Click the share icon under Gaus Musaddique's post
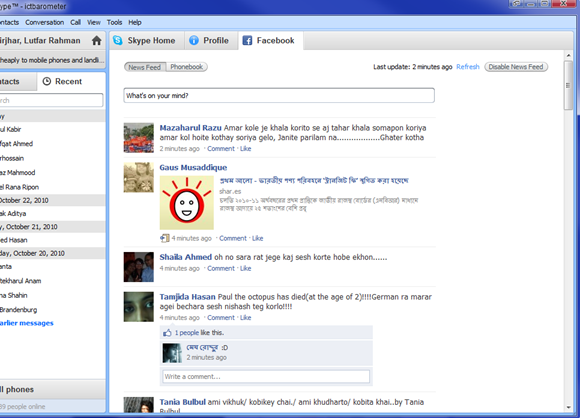 tap(165, 238)
